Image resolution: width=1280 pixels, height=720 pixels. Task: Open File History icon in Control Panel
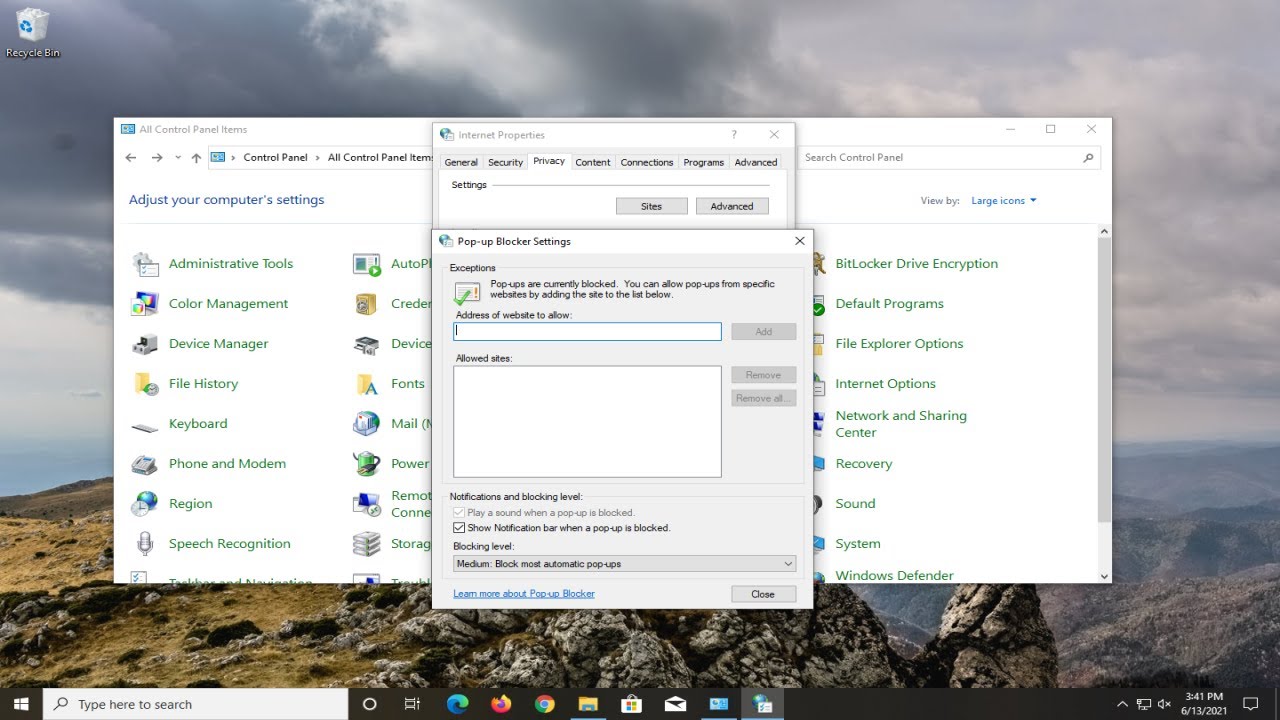(145, 384)
